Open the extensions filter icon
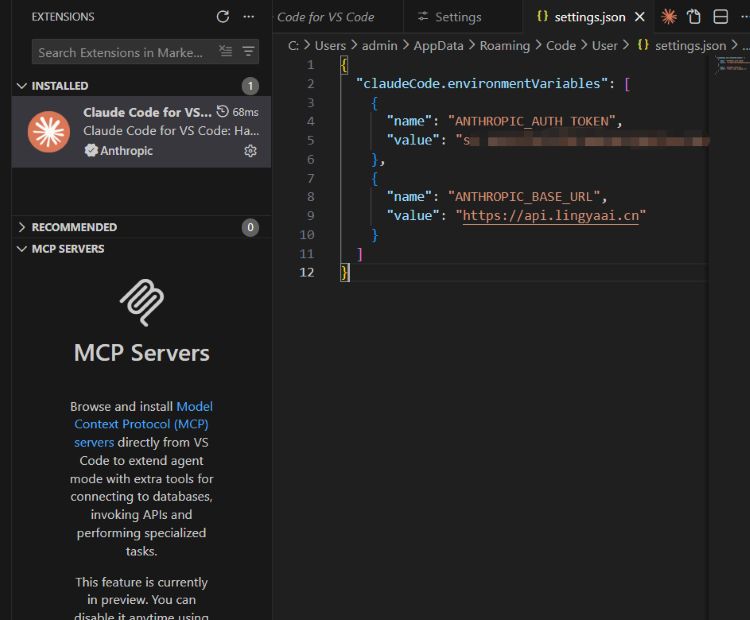 [x=249, y=51]
